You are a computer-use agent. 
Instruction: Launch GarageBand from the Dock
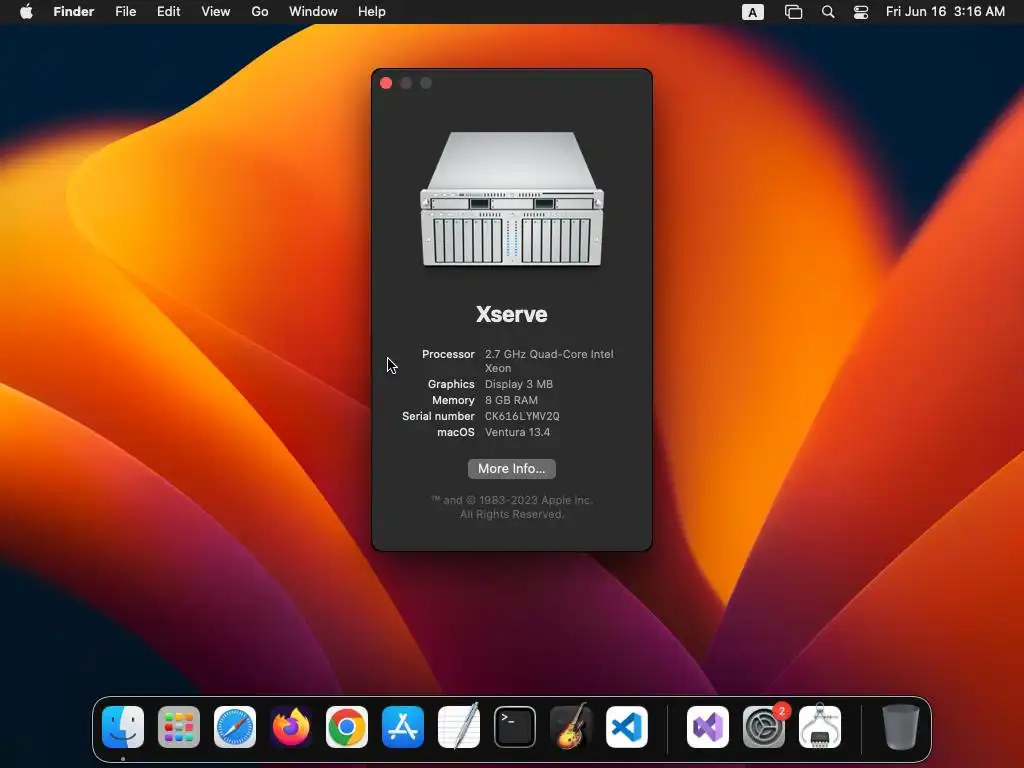pos(571,727)
